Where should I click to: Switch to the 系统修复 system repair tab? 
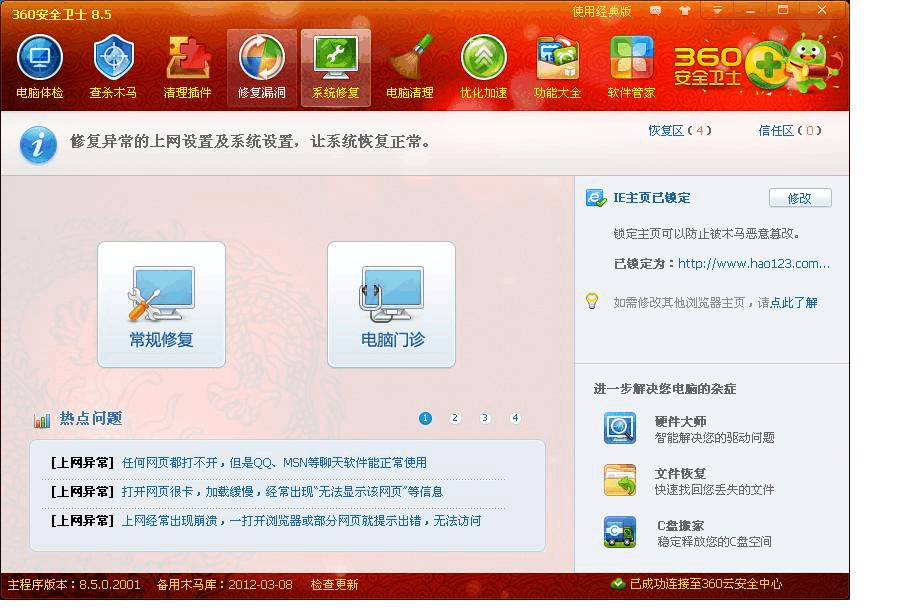tap(335, 66)
